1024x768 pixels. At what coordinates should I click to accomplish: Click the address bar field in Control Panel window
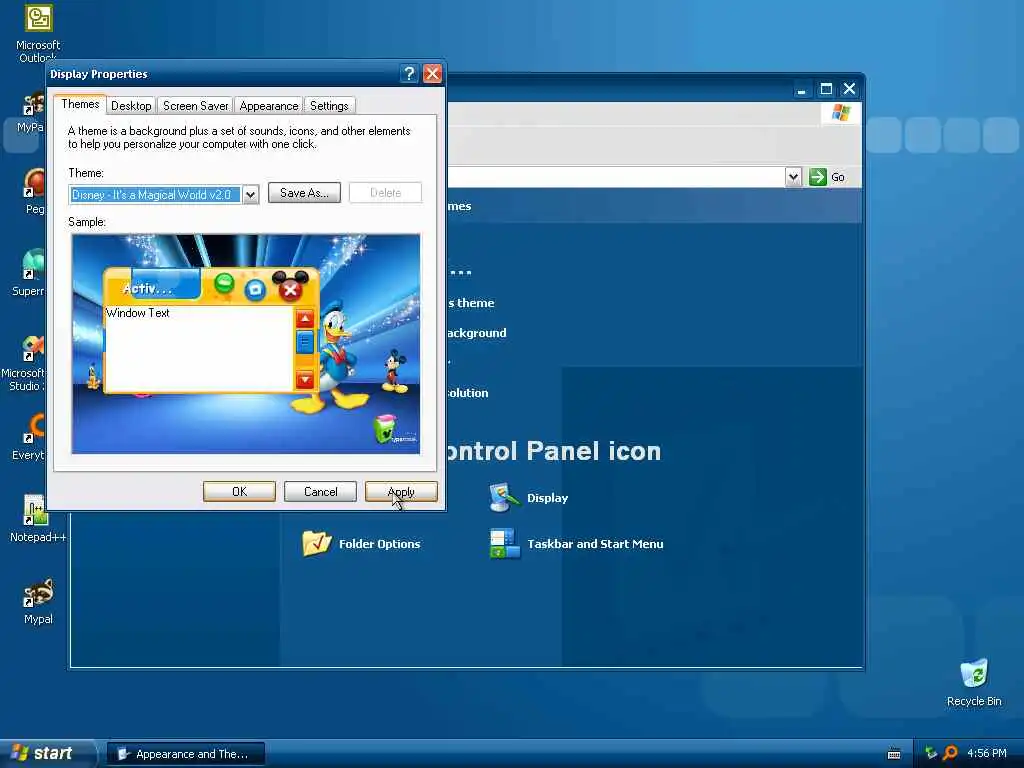(x=616, y=177)
